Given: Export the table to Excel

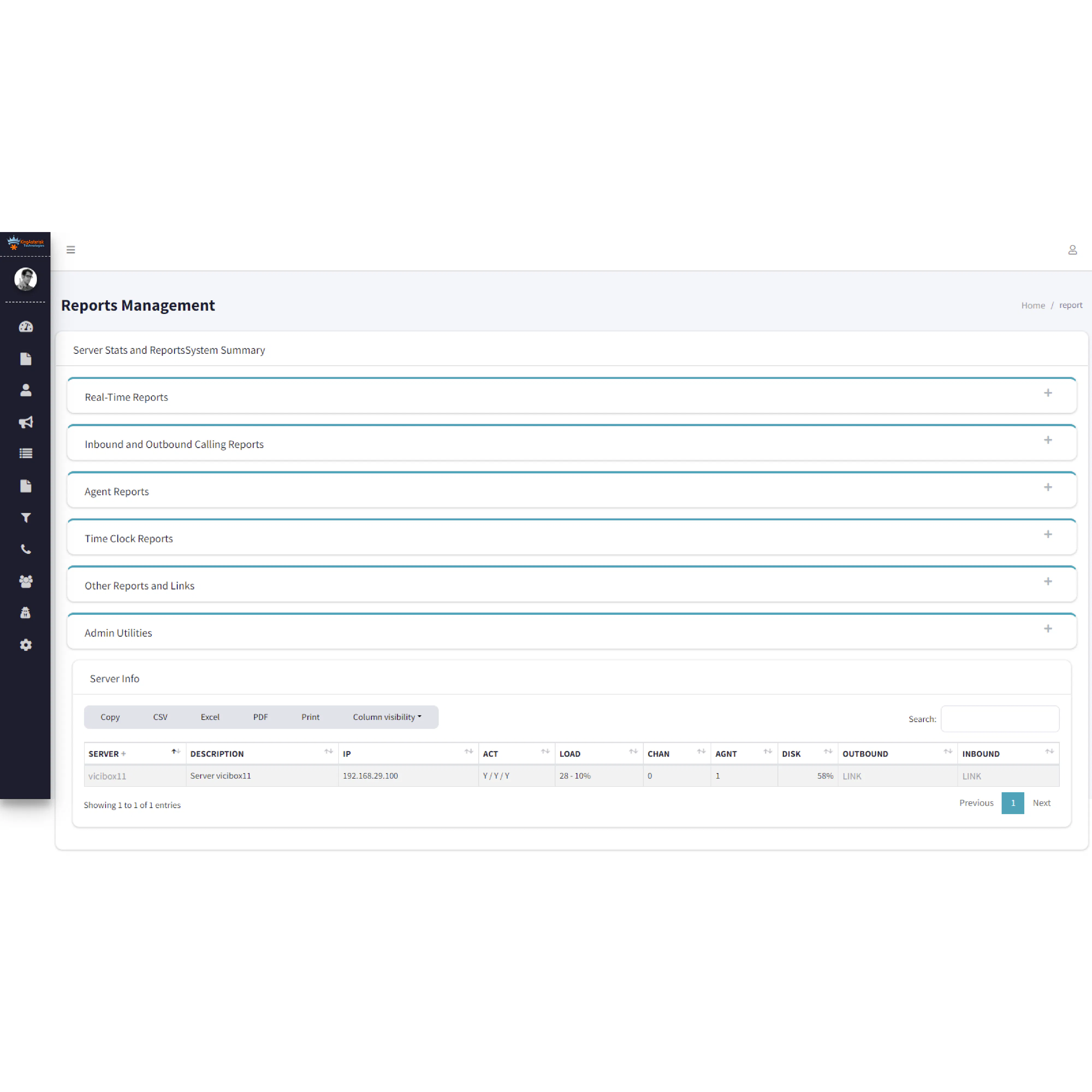Looking at the screenshot, I should tap(210, 717).
